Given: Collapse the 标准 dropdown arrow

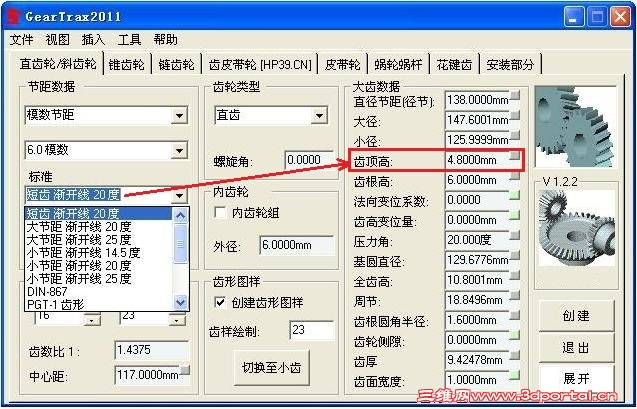Looking at the screenshot, I should coord(179,196).
